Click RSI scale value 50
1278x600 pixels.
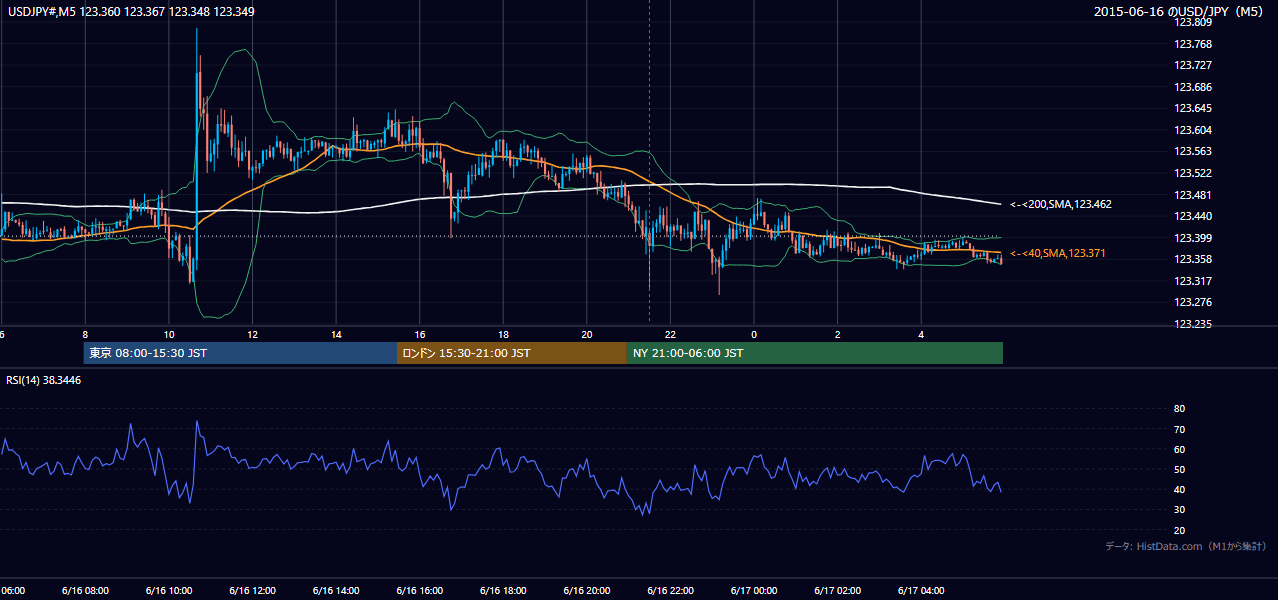point(1179,470)
